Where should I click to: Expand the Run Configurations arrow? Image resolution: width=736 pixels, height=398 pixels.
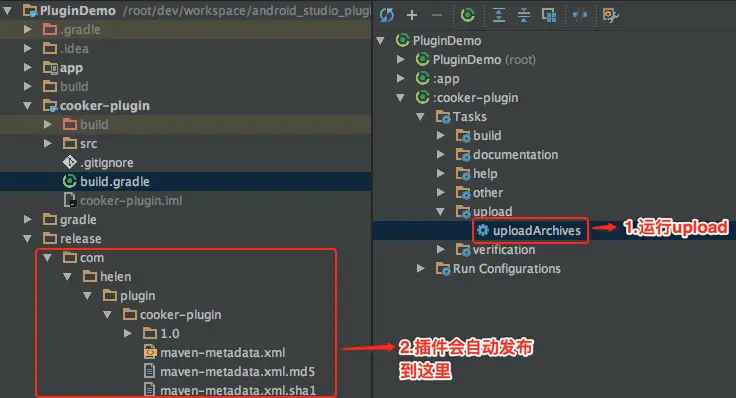pyautogui.click(x=421, y=268)
